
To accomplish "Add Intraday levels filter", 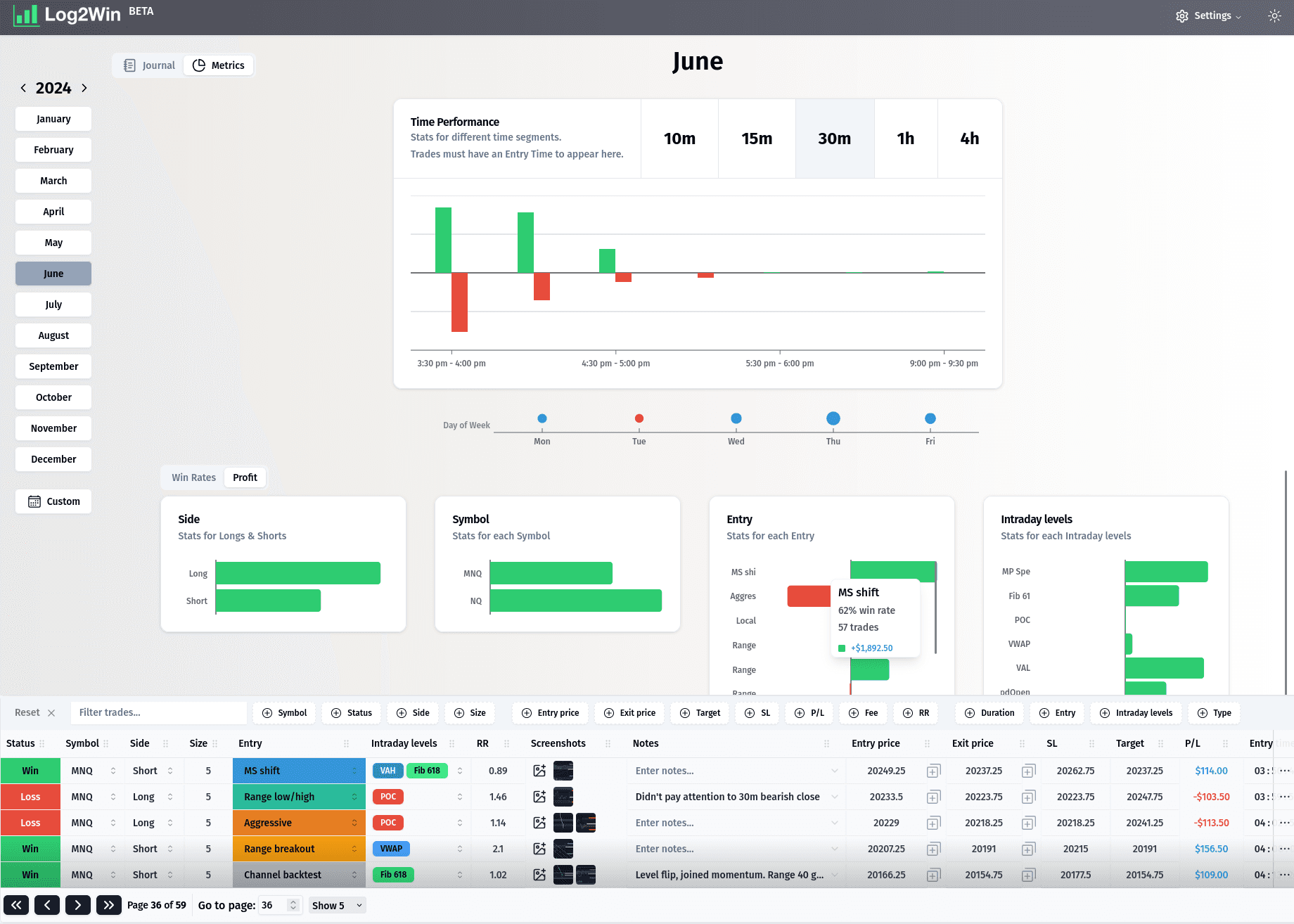I will [1136, 713].
